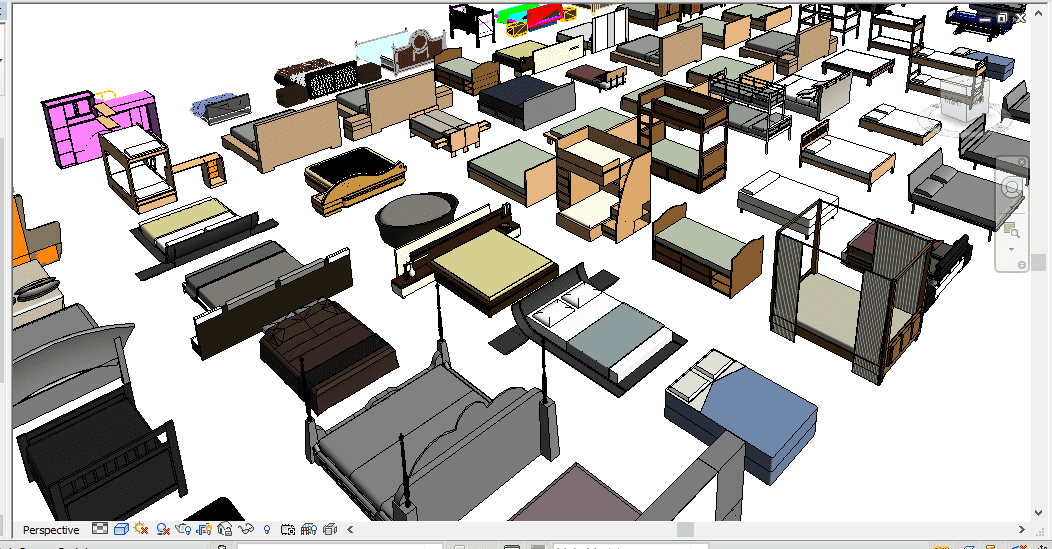1052x549 pixels.
Task: Click the crop region control icon
Action: 204,529
